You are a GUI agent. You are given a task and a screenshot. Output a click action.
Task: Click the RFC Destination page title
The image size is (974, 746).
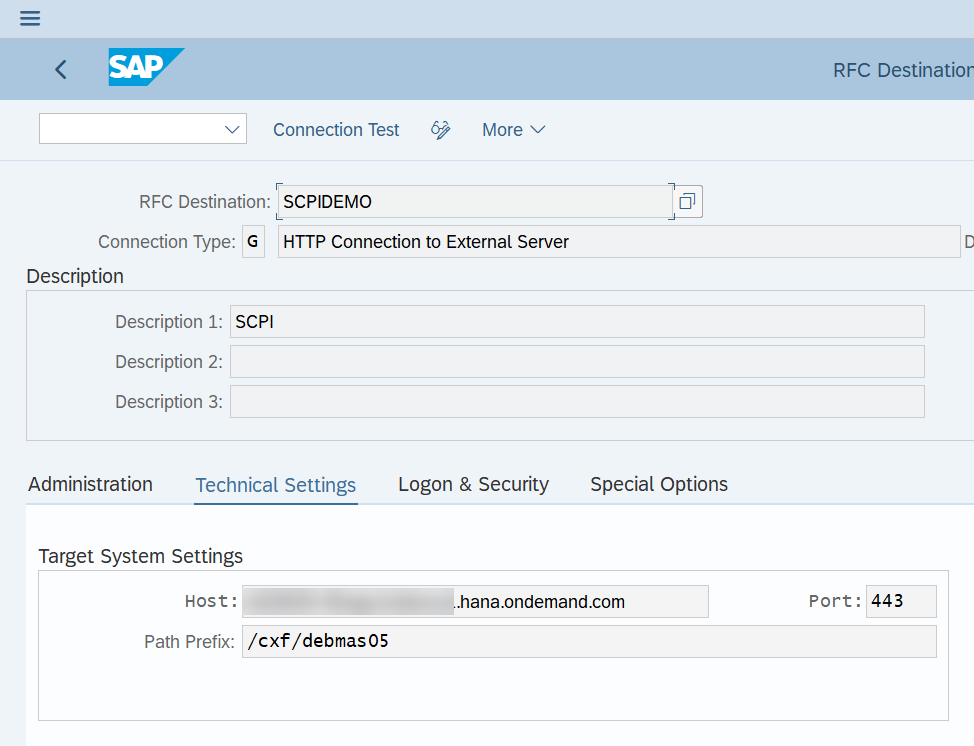click(903, 70)
